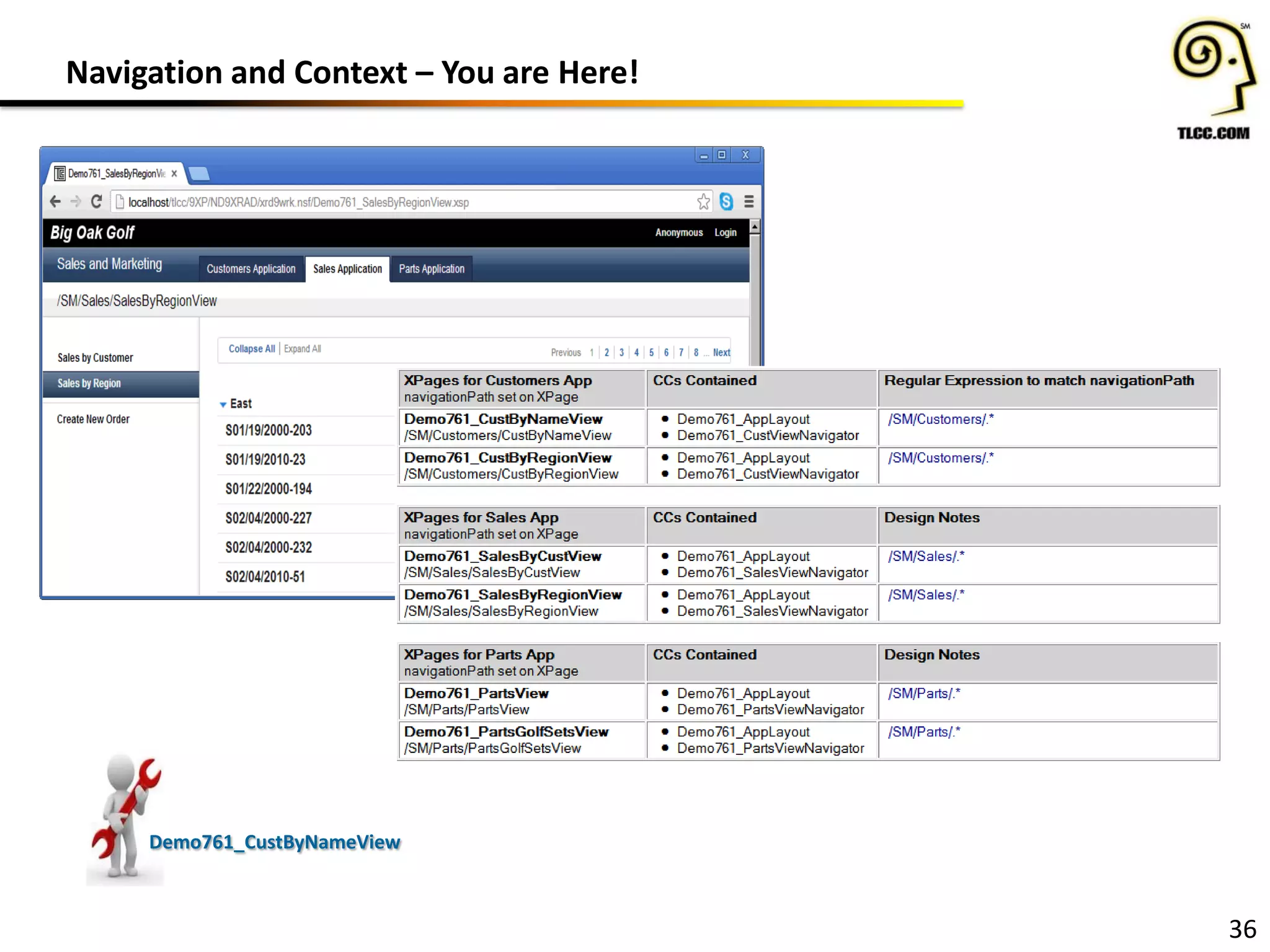This screenshot has width=1270, height=952.
Task: Go to page 8 in the pager
Action: tap(696, 353)
